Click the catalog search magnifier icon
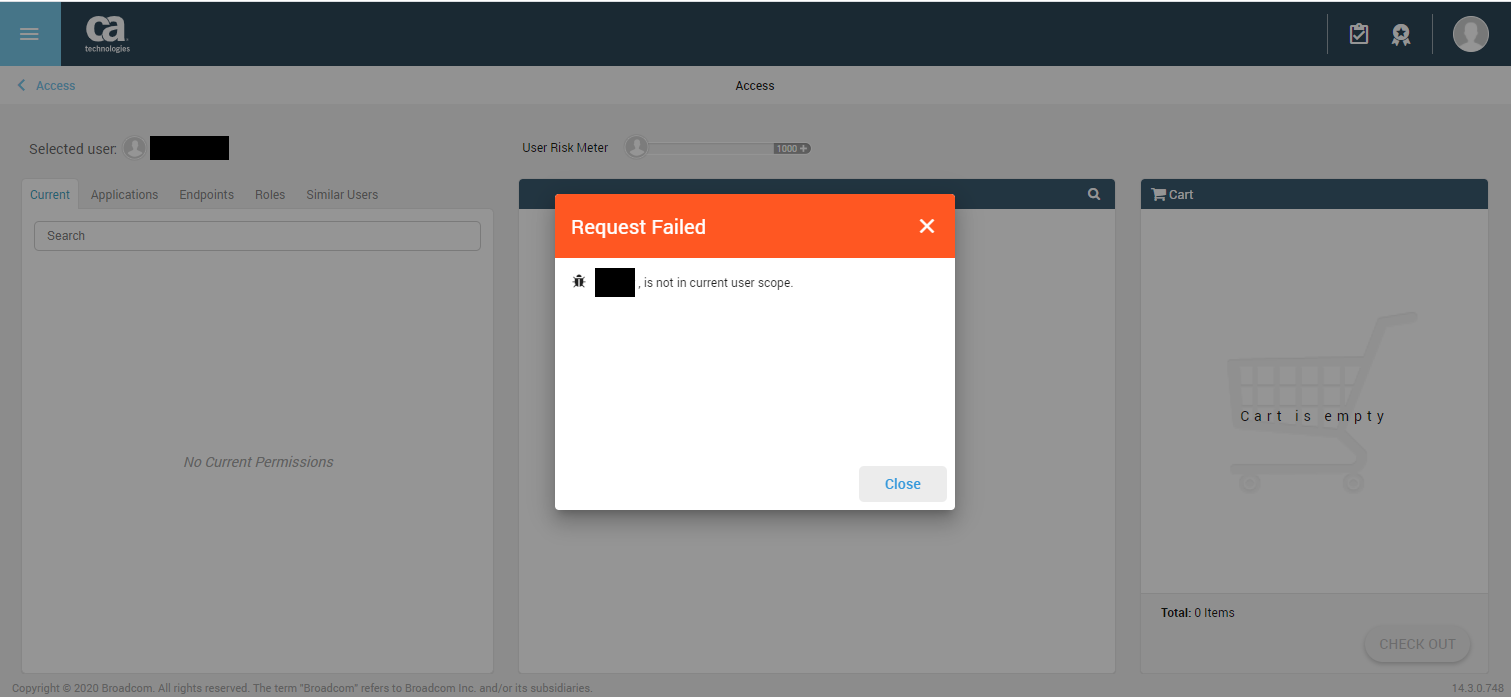Image resolution: width=1511 pixels, height=697 pixels. click(x=1094, y=194)
